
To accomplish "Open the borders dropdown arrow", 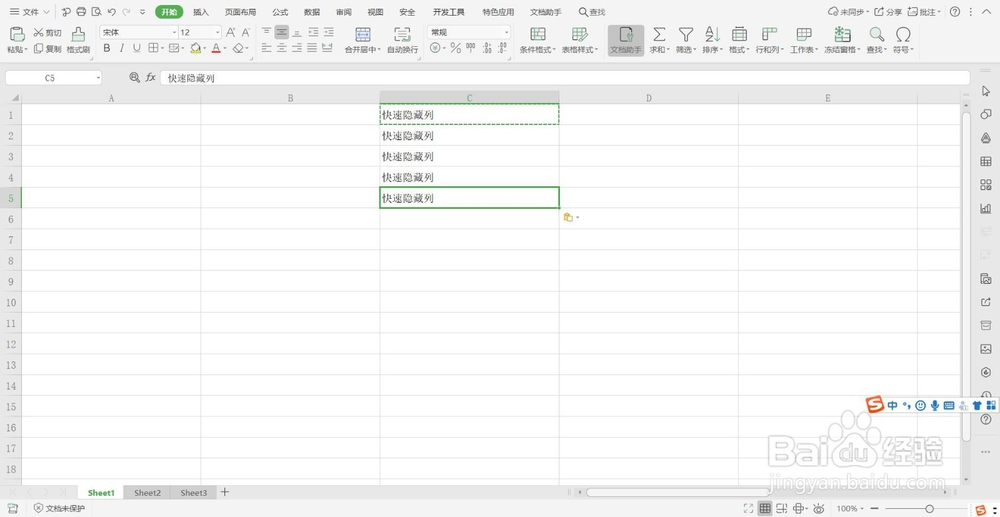I will click(x=163, y=48).
